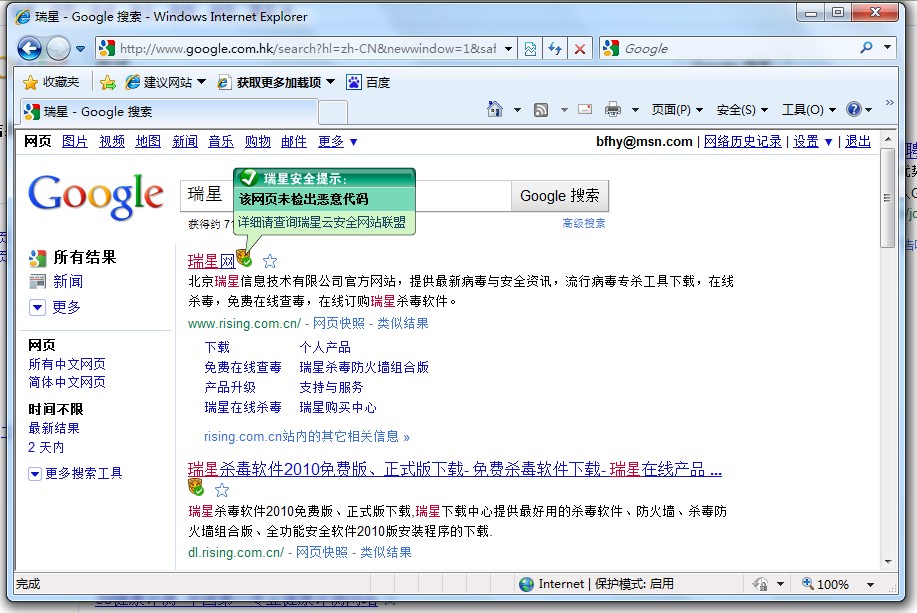Open rising.com.cn站内的其它相关信息 link
Screen dimensions: 917x613
307,436
